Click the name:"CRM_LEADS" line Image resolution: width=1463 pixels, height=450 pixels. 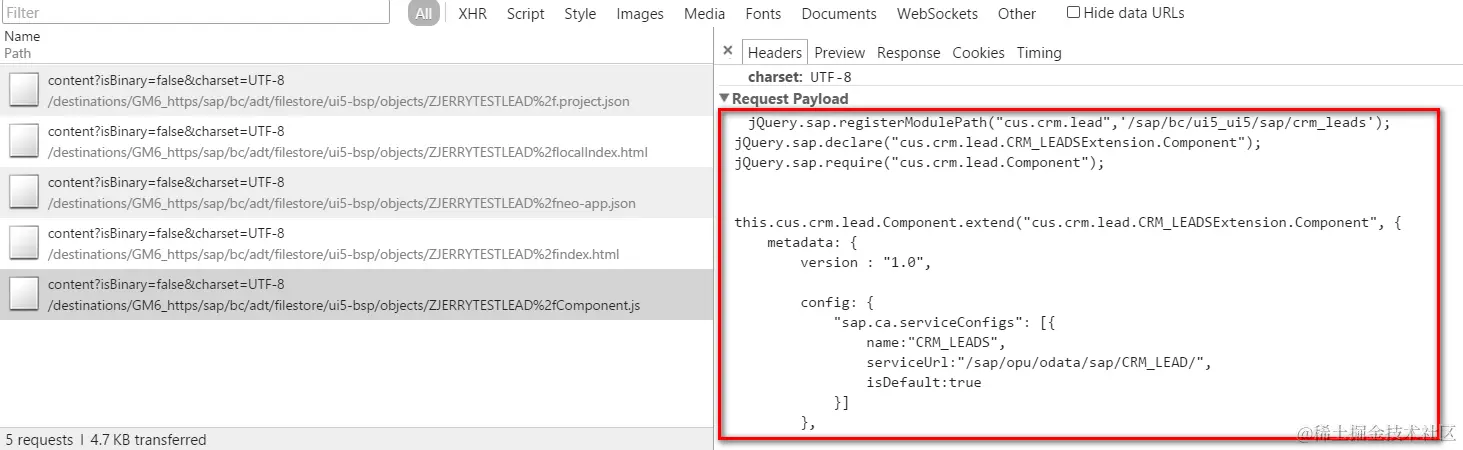[x=936, y=342]
